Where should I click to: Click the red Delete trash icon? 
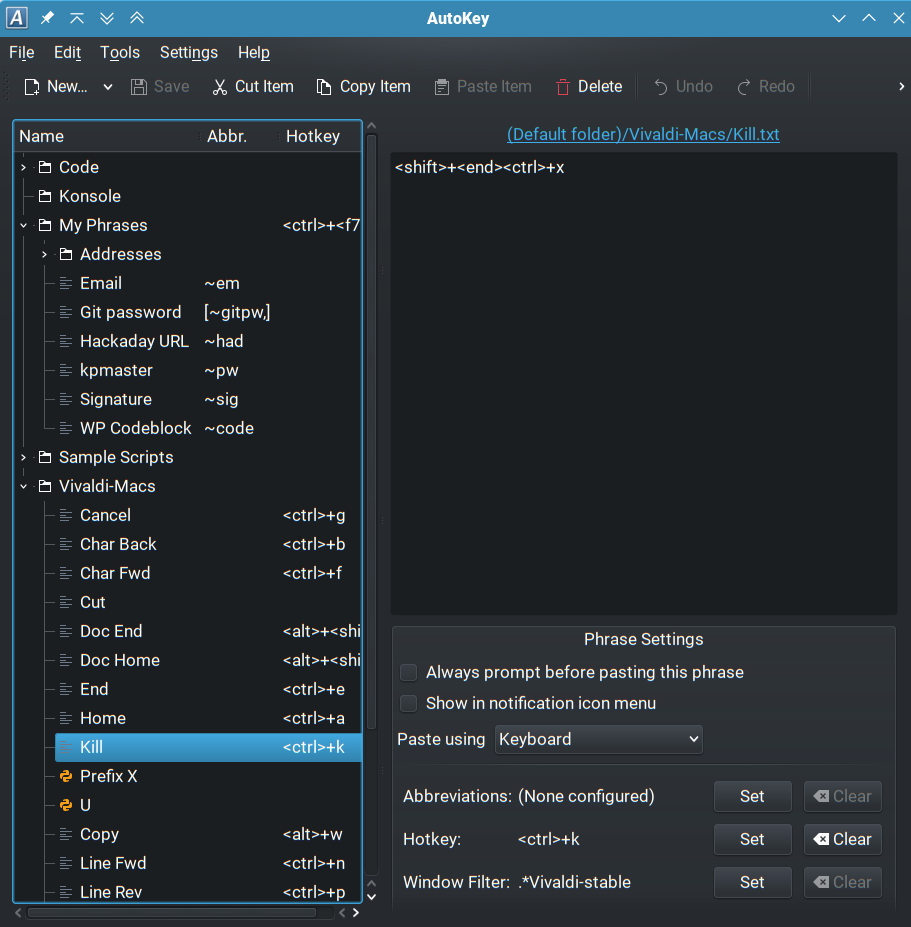tap(564, 87)
